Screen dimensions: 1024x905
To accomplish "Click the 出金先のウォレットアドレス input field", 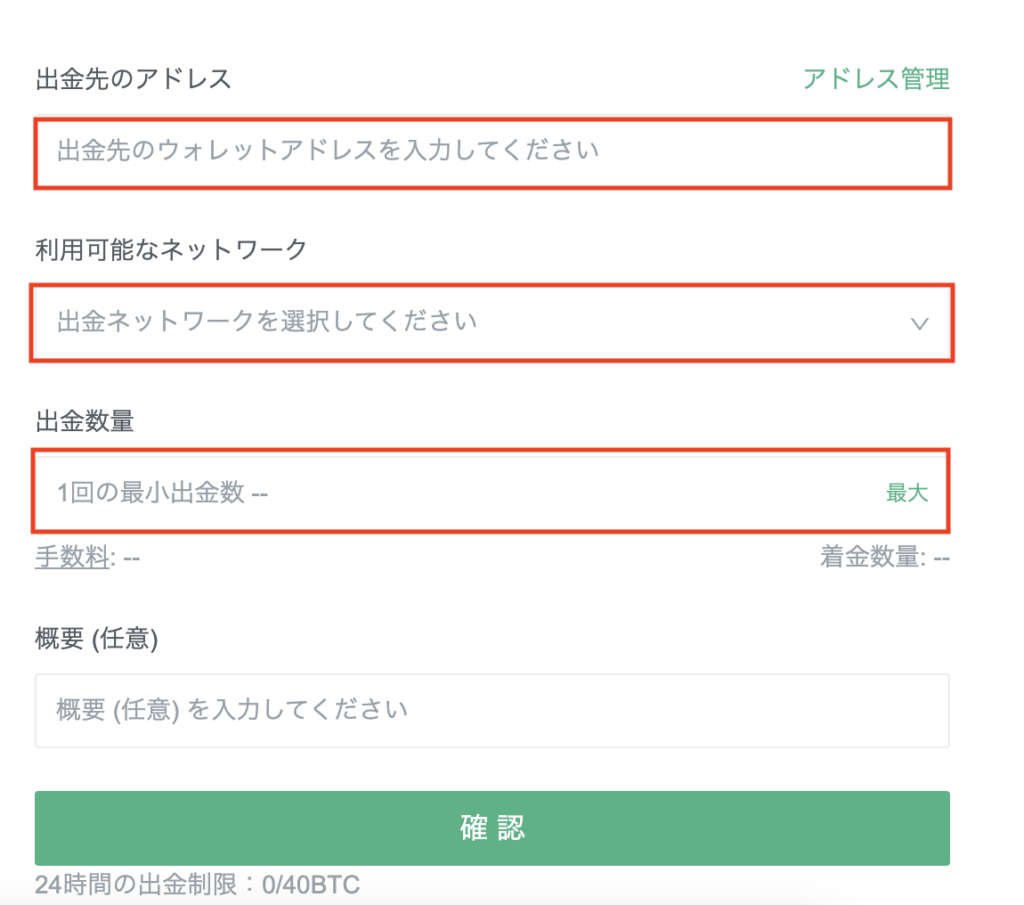I will [x=492, y=153].
